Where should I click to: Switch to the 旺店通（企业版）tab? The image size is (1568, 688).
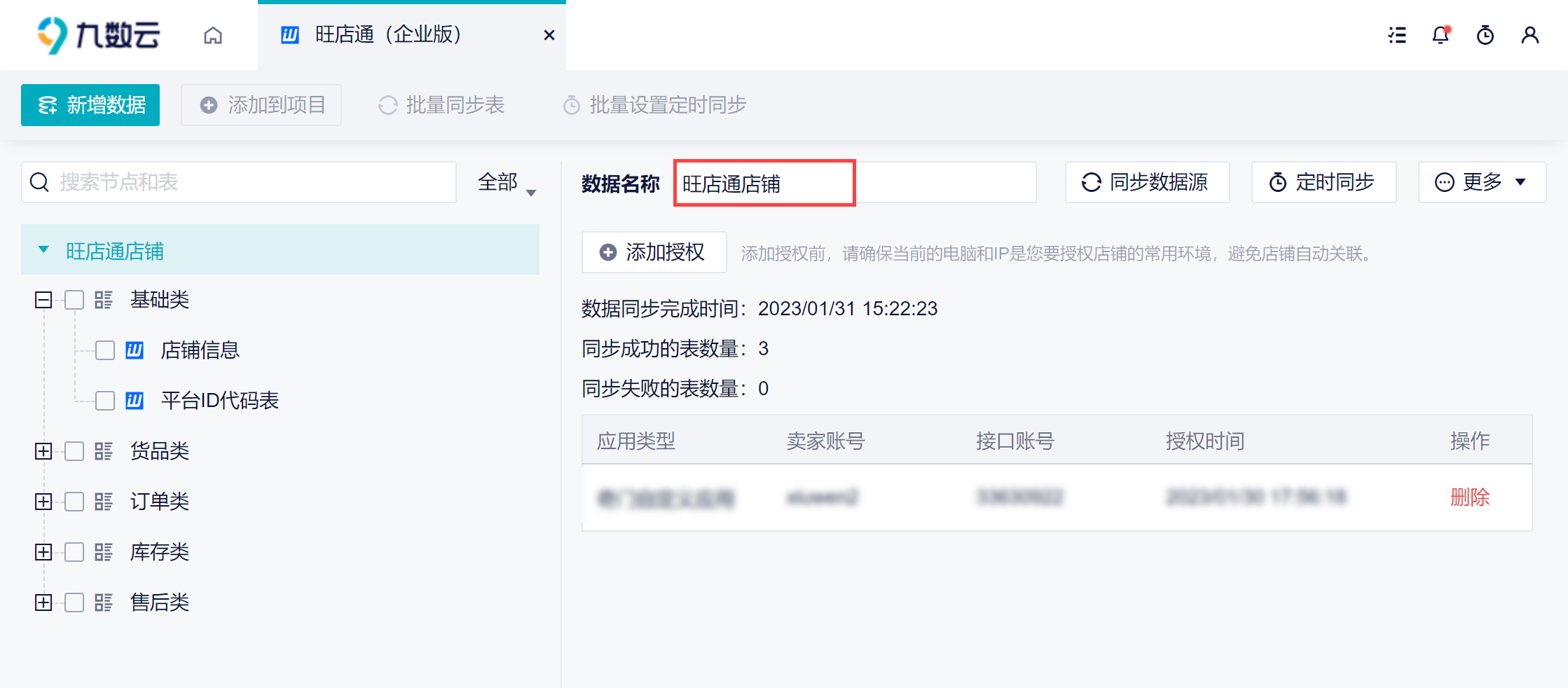pos(412,35)
